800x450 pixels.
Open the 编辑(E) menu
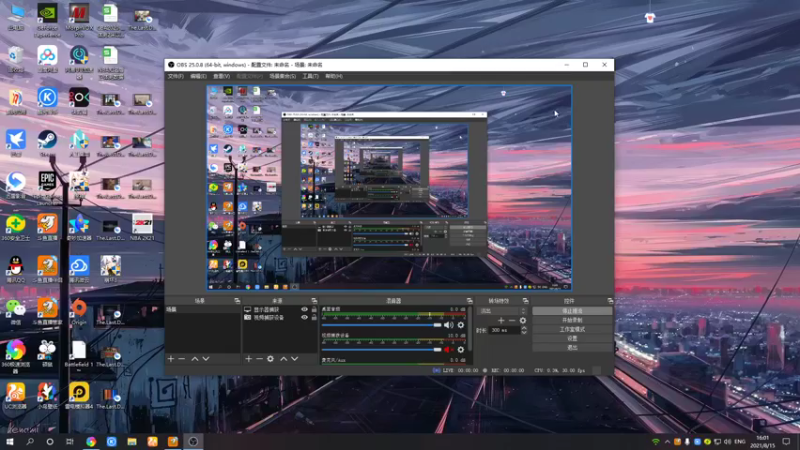pos(198,76)
